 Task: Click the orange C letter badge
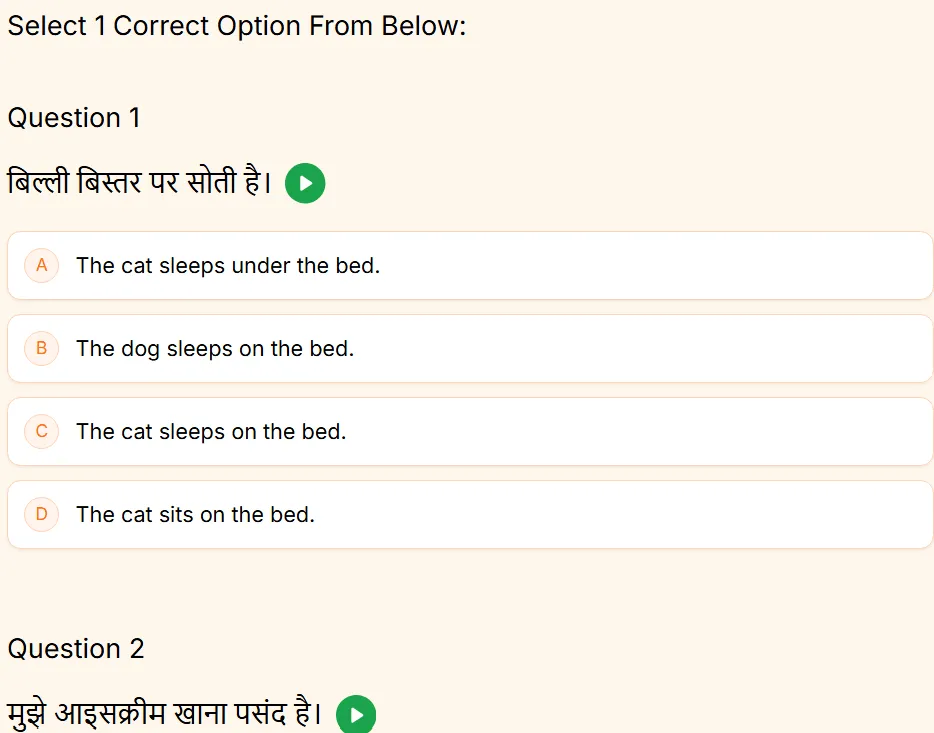pyautogui.click(x=42, y=432)
